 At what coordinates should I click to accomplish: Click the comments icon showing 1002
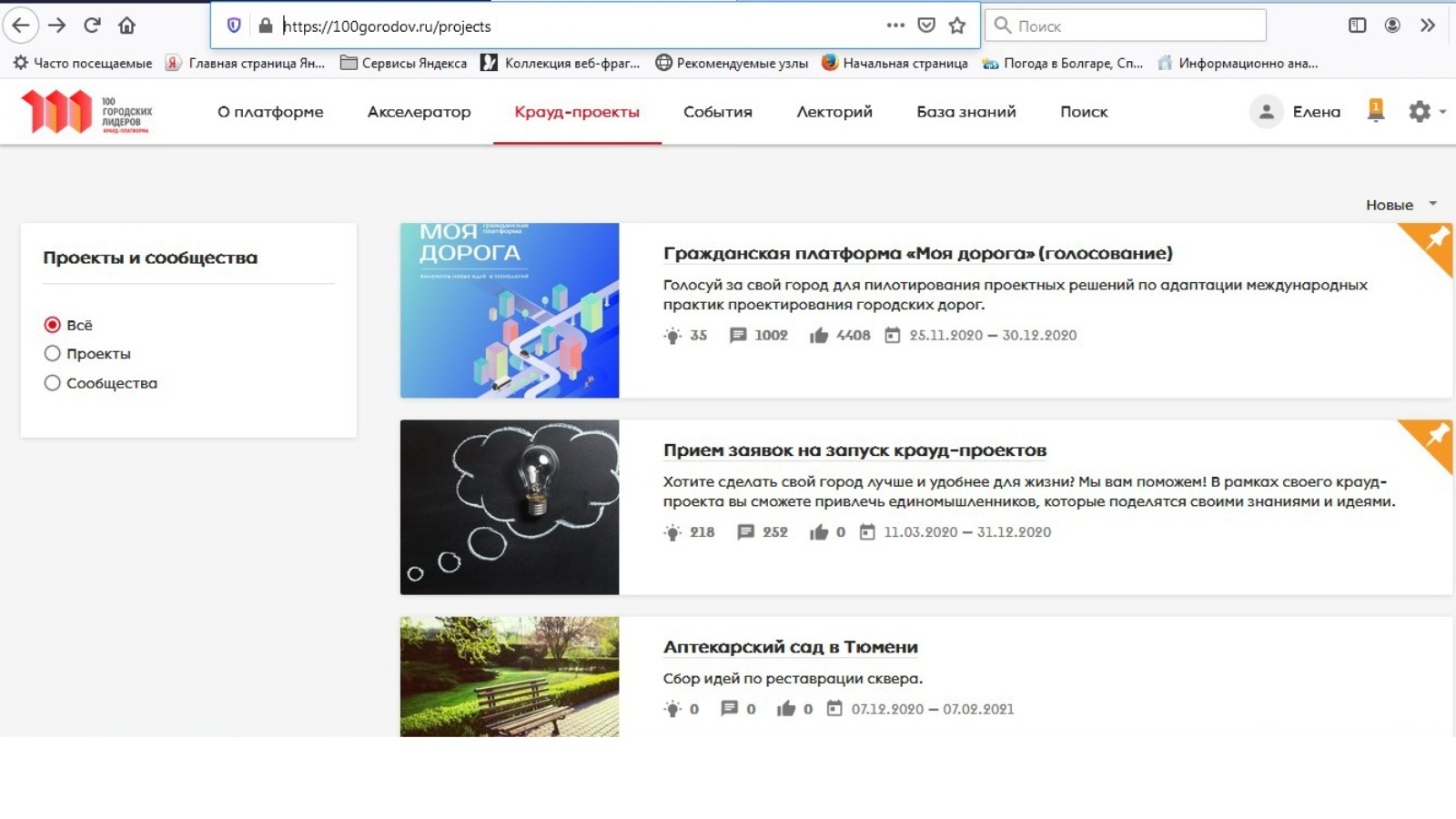[x=738, y=336]
